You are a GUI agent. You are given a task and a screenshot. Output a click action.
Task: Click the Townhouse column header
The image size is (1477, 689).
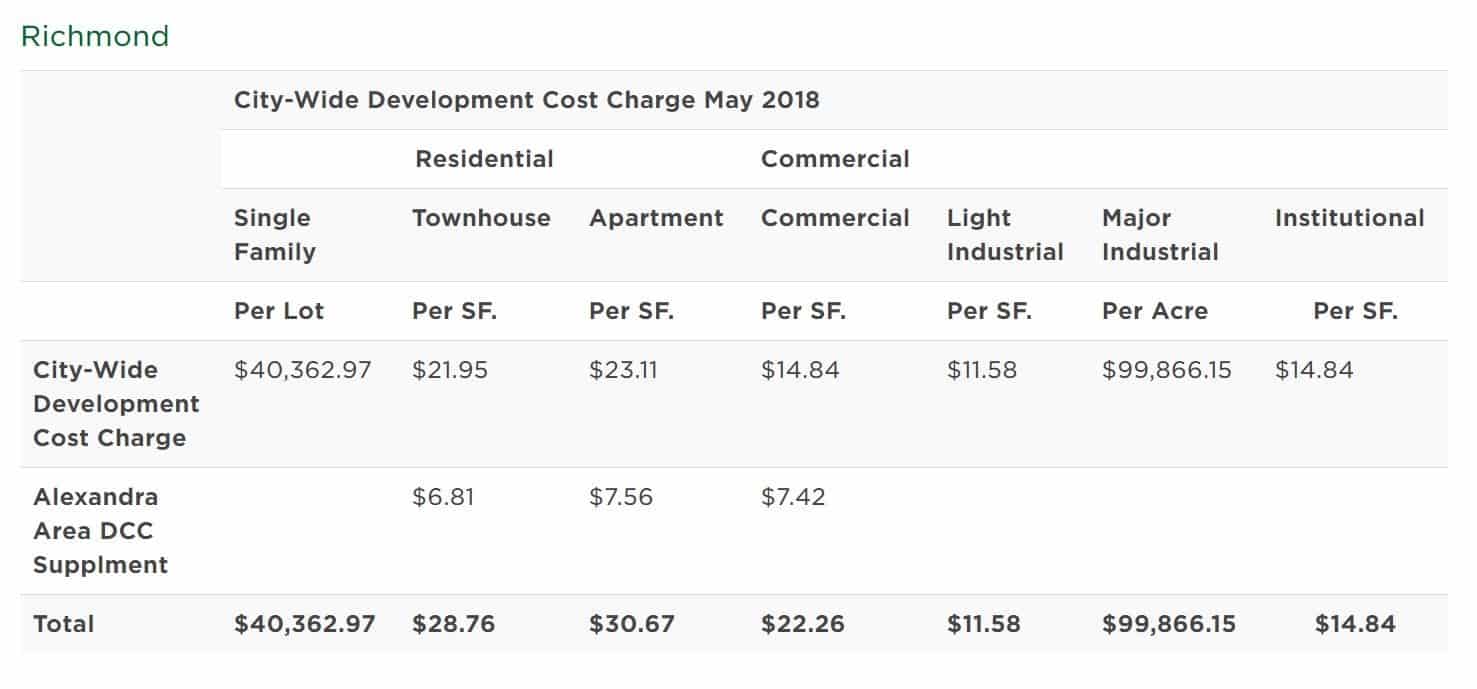[x=481, y=218]
